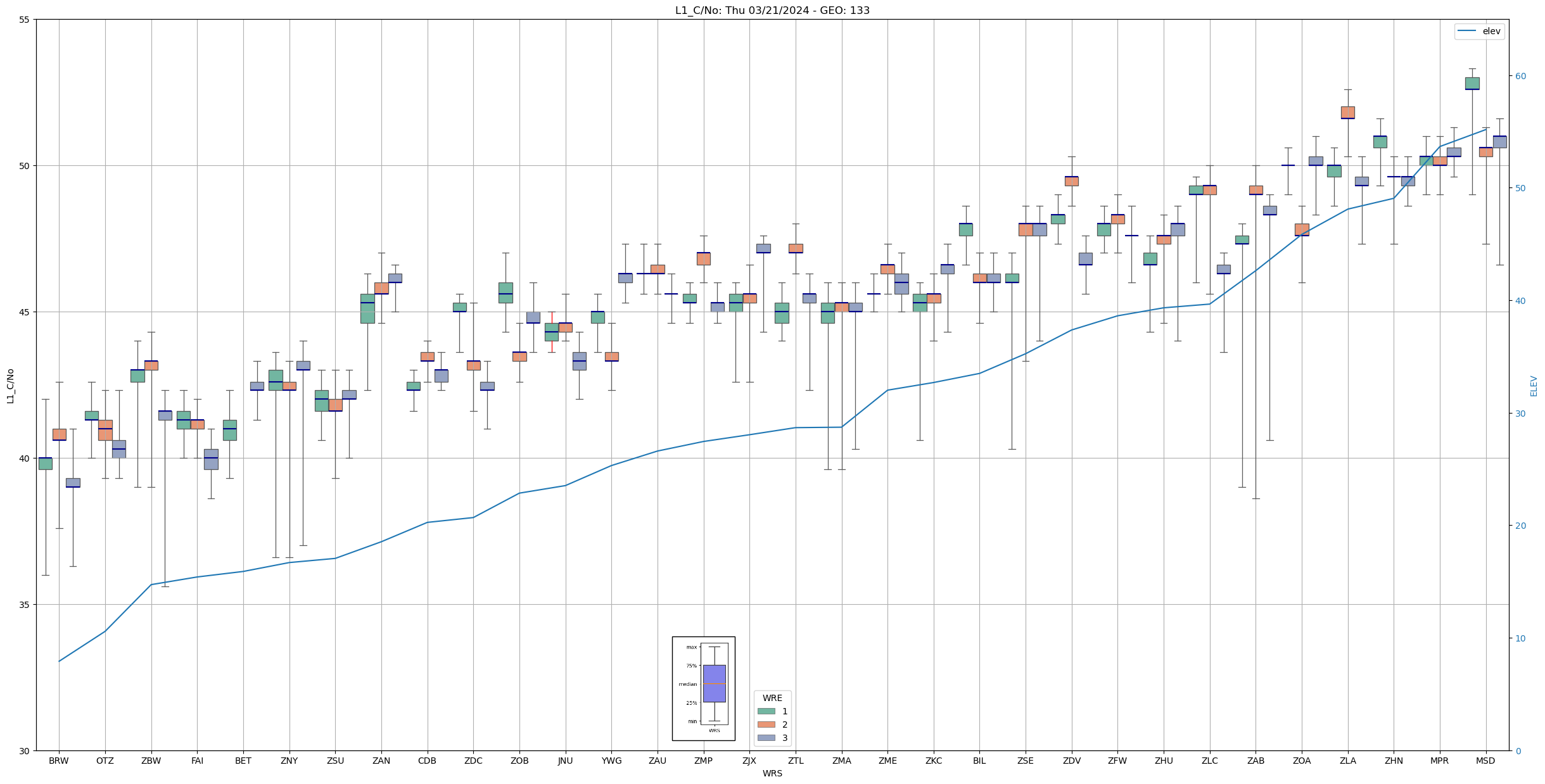Click the ZAN station tick label
Screen dimensions: 1545x784
click(x=381, y=761)
